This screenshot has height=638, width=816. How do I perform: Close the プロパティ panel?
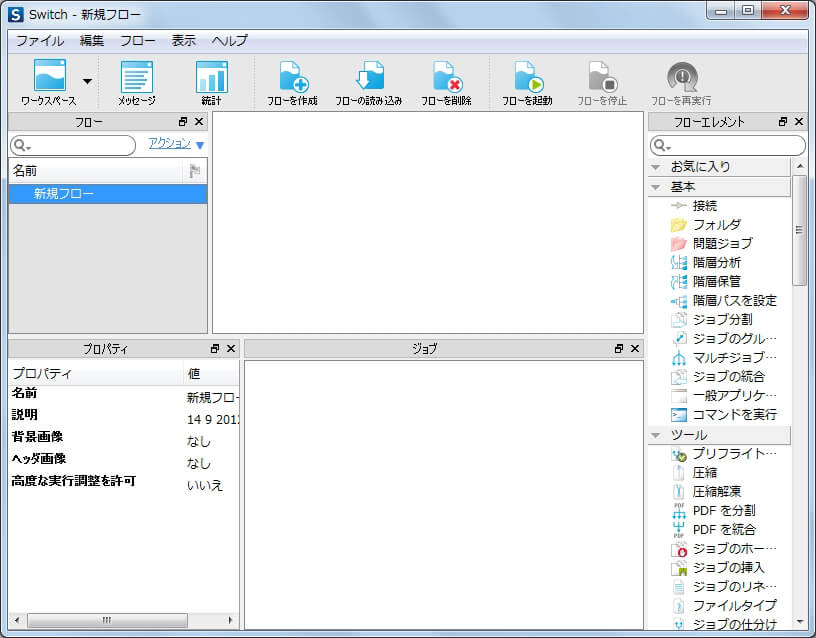coord(231,349)
